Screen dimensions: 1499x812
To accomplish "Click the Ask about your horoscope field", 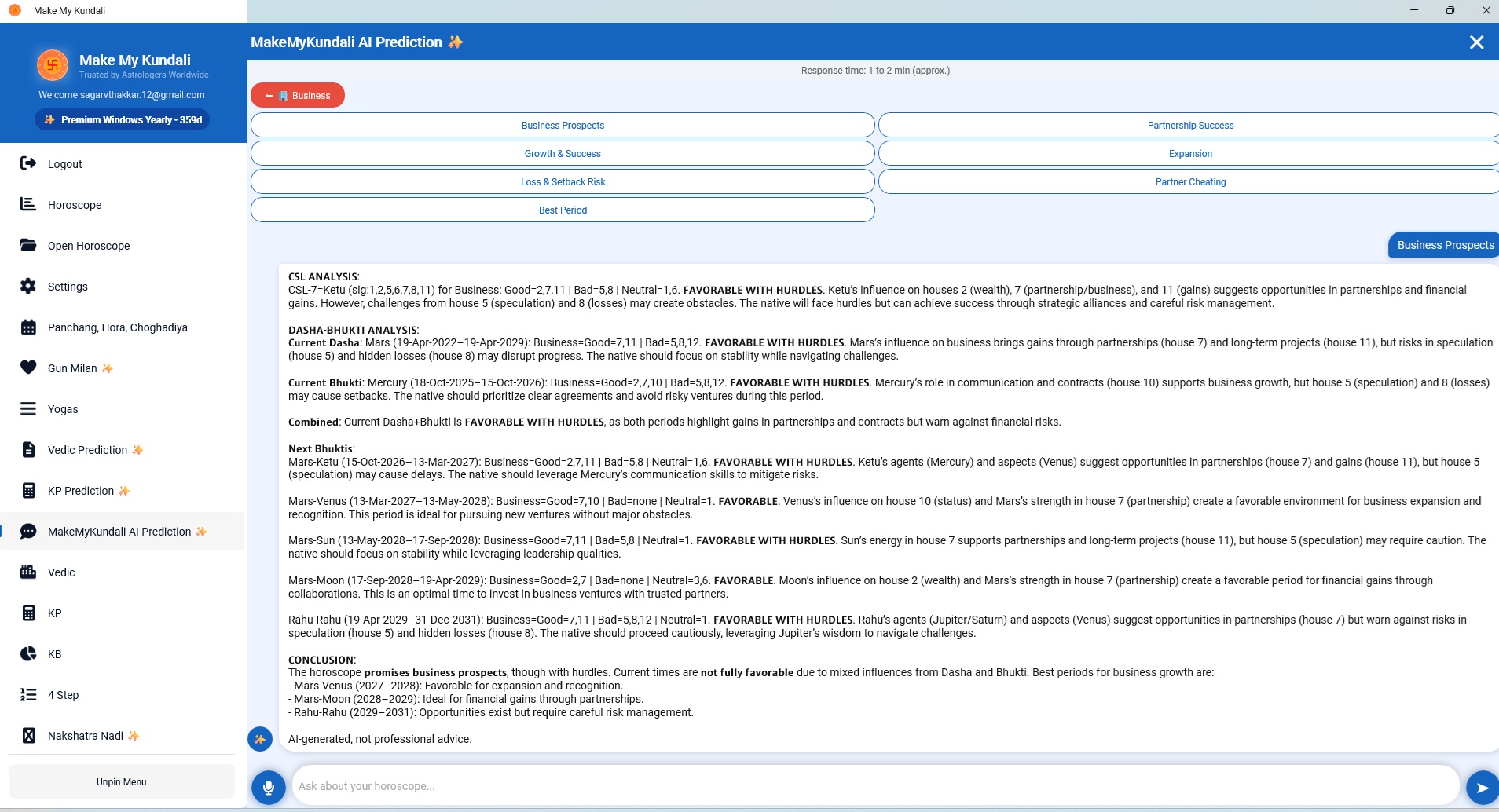I will pyautogui.click(x=875, y=786).
